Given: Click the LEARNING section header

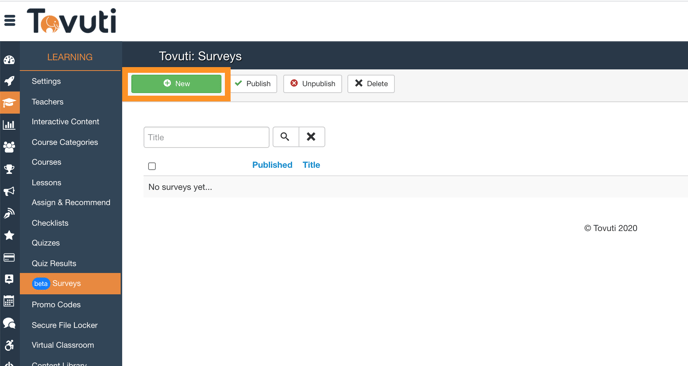Looking at the screenshot, I should (x=70, y=57).
